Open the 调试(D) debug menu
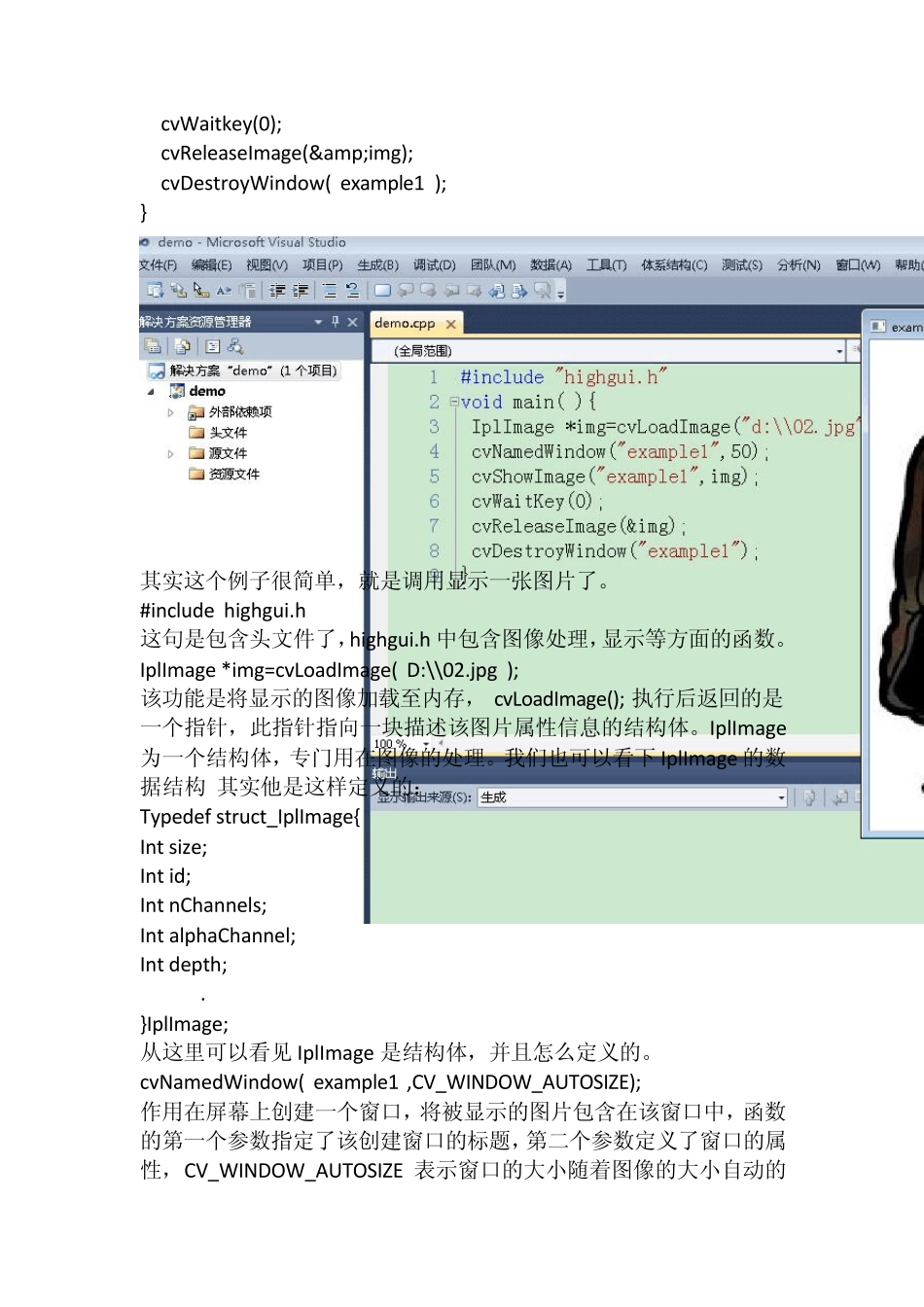 434,265
